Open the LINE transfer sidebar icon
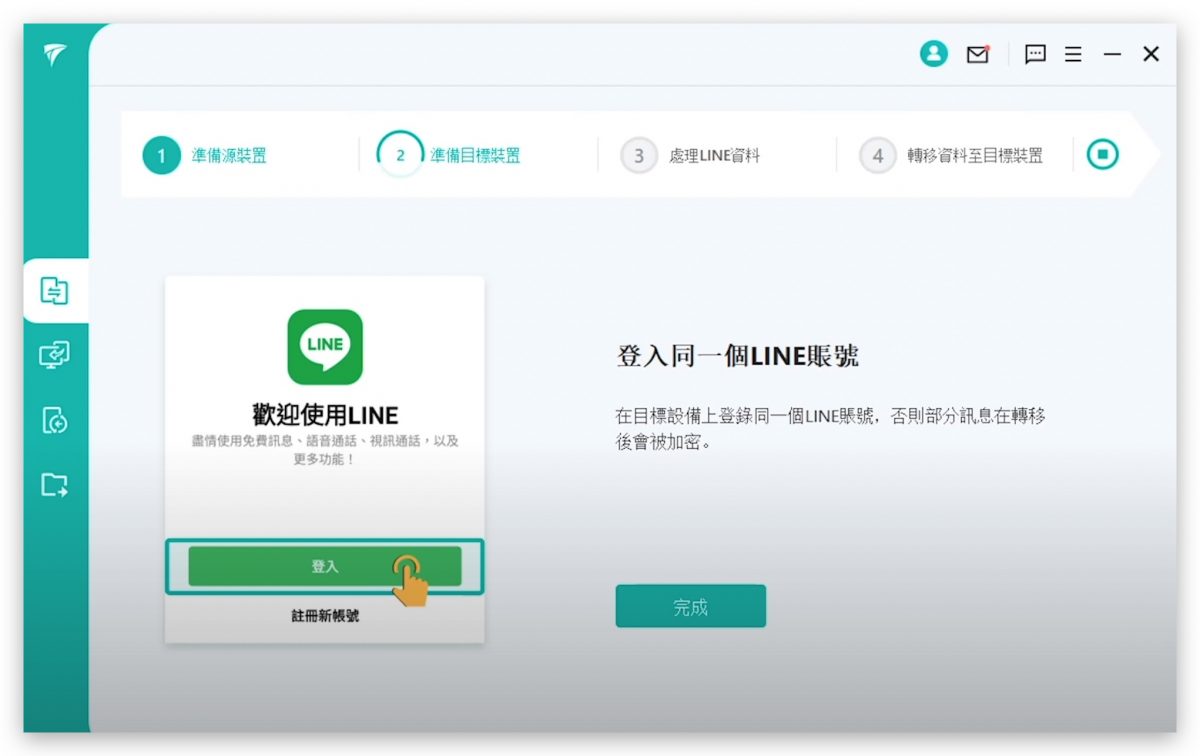 (x=54, y=291)
